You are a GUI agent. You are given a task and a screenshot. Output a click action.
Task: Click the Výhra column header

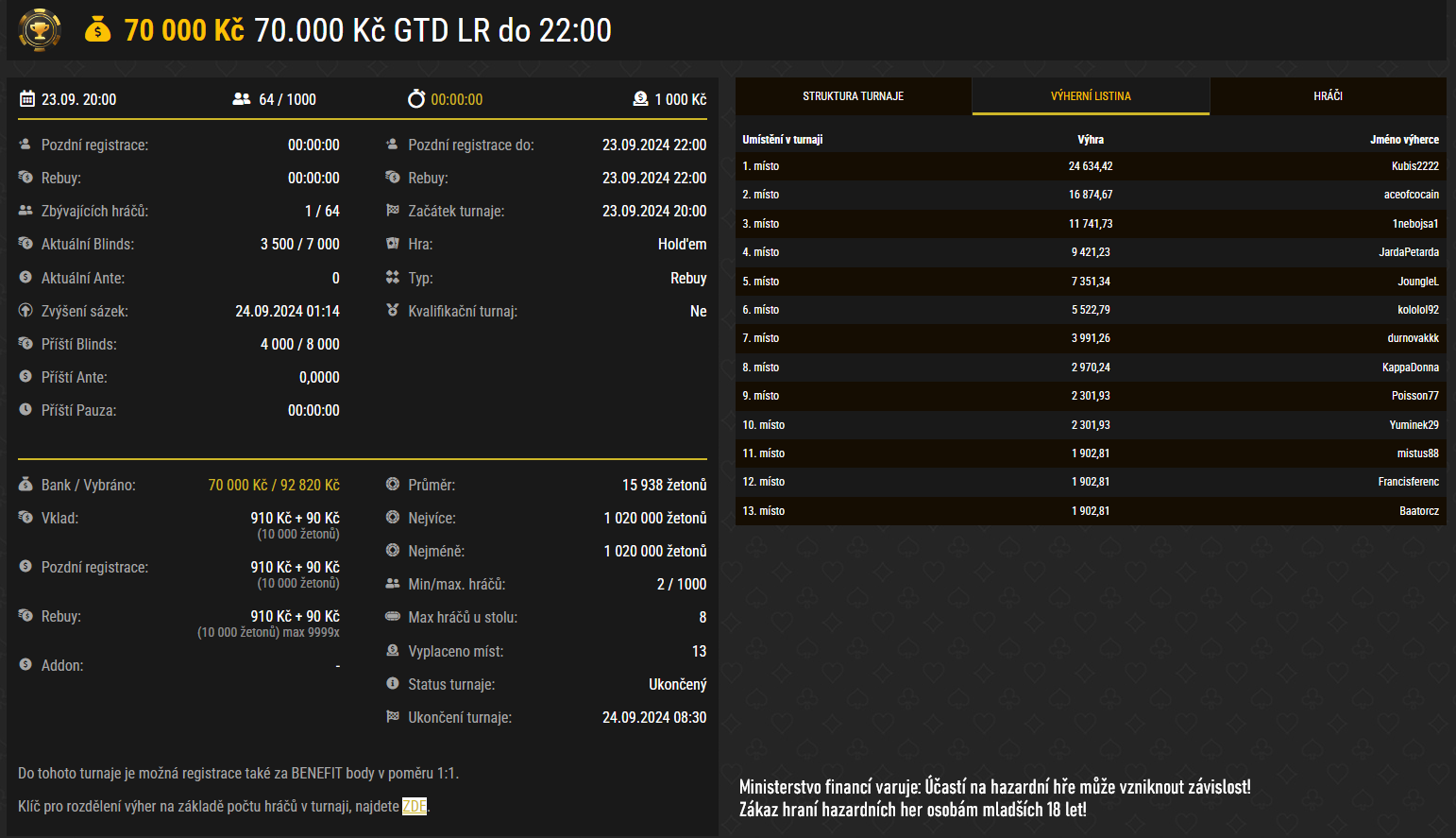pos(1091,140)
